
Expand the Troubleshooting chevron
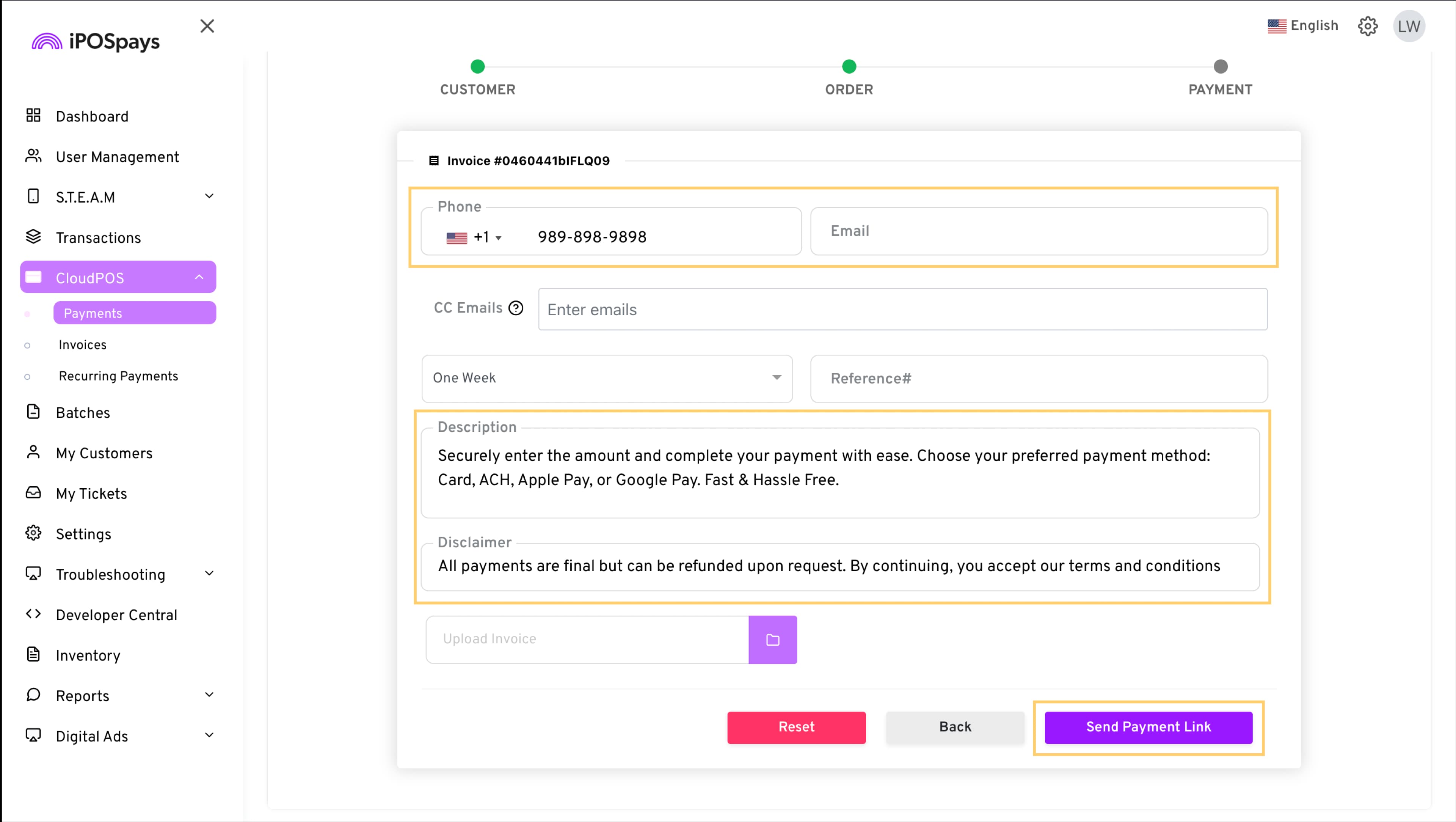209,573
